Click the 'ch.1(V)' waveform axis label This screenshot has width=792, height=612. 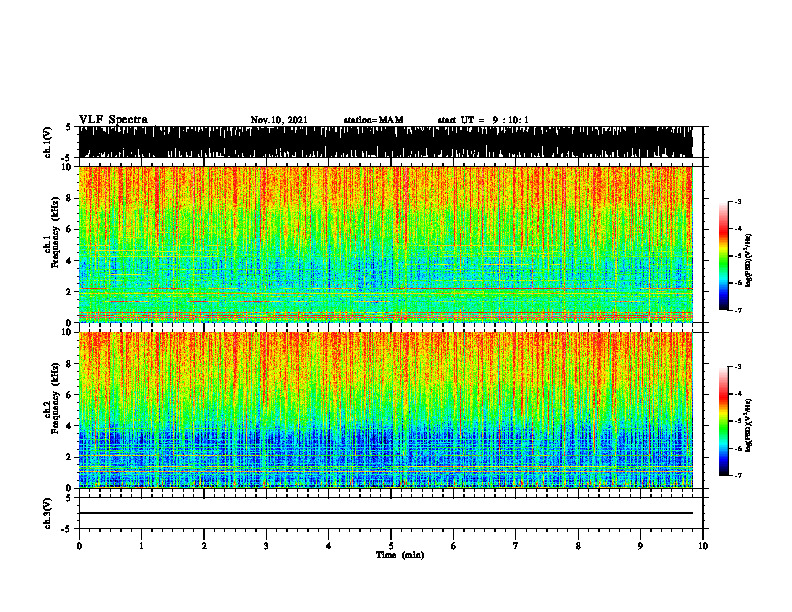click(48, 142)
